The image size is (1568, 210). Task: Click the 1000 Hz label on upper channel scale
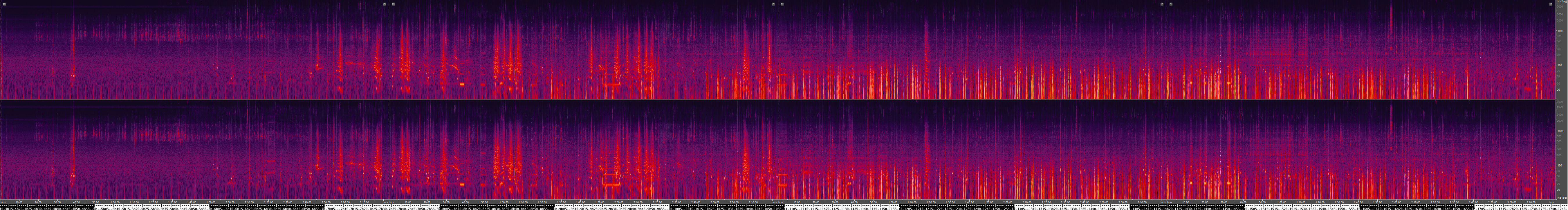(1561, 30)
